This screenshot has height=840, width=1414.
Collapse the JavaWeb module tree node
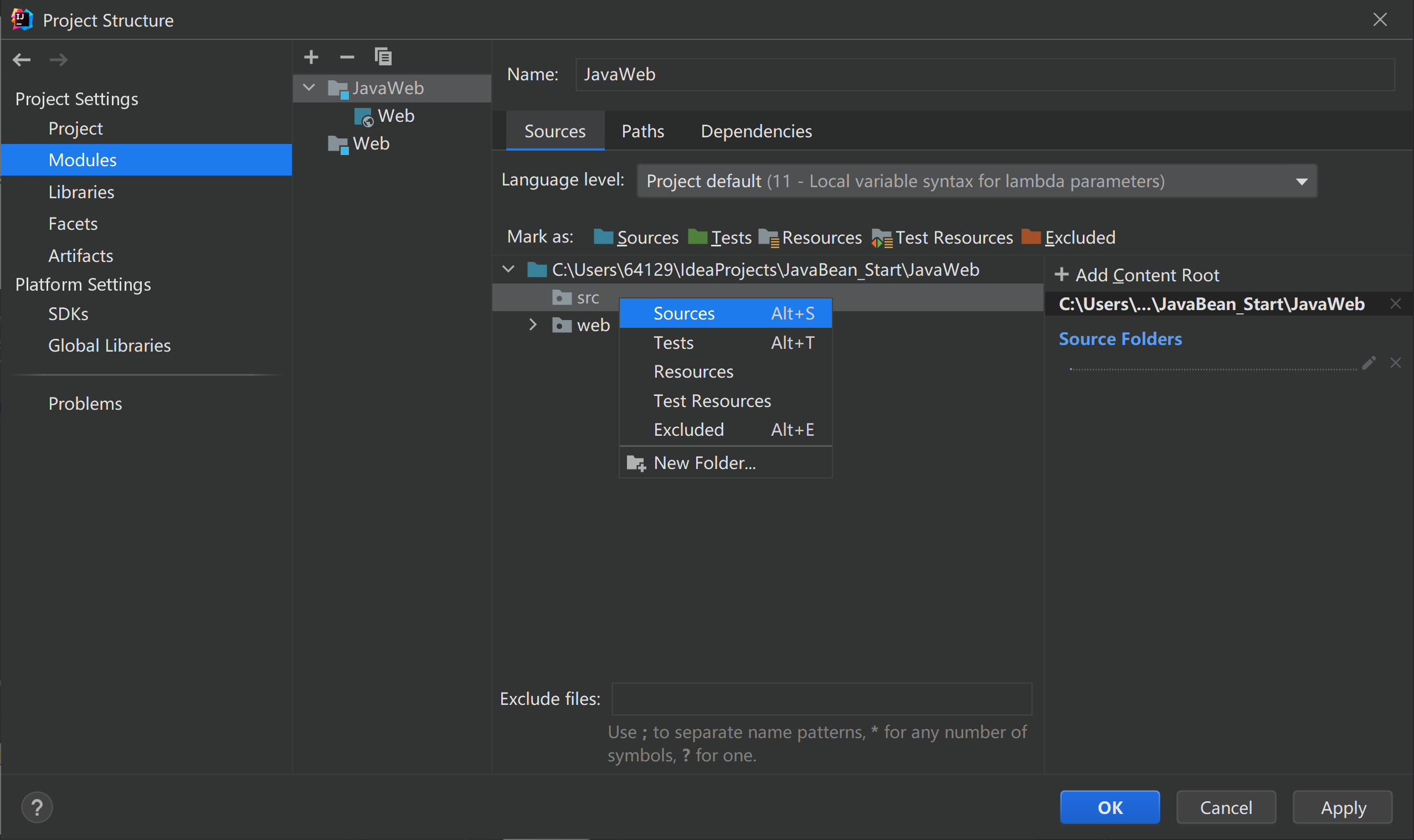(308, 87)
